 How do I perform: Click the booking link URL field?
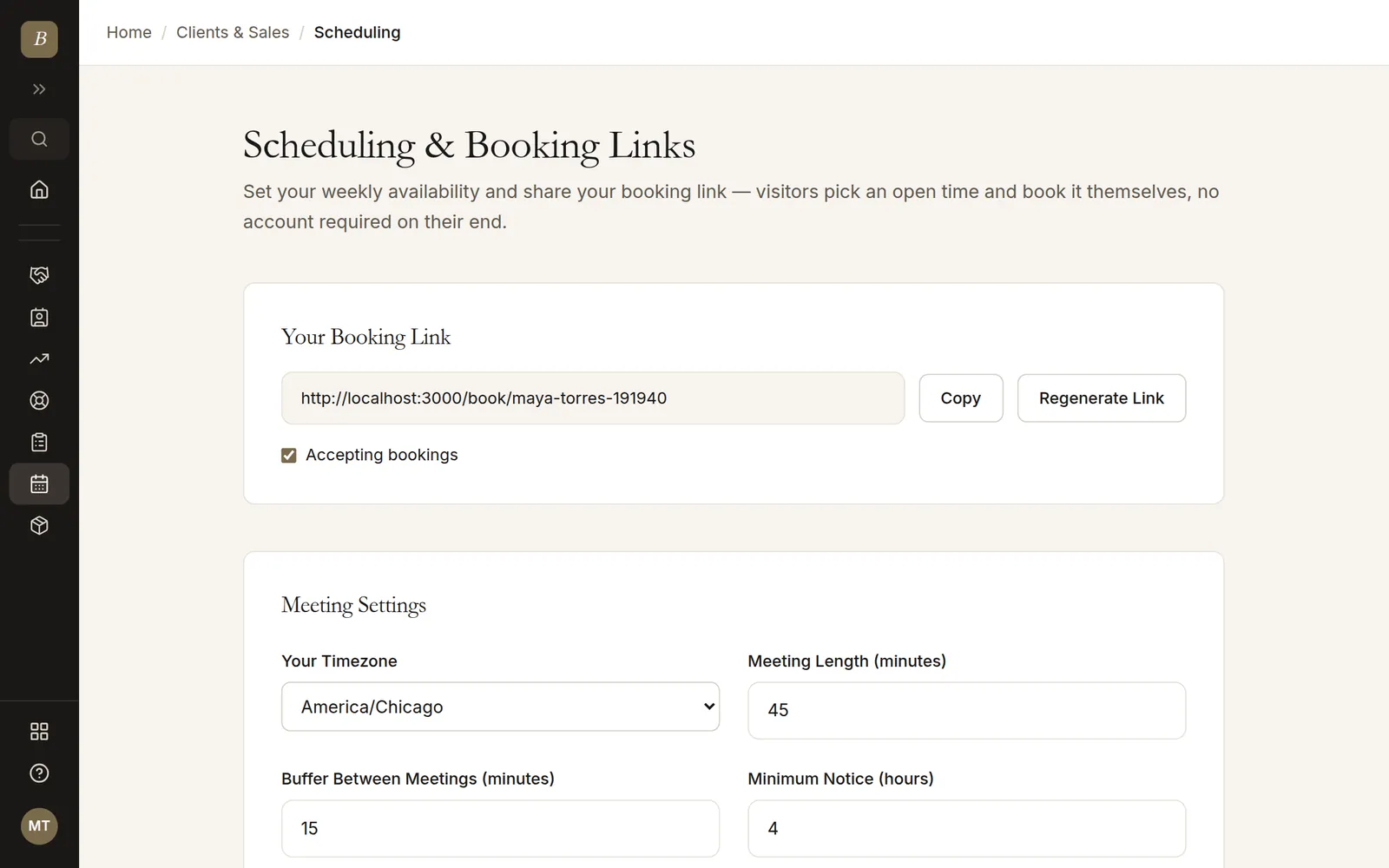pos(593,398)
